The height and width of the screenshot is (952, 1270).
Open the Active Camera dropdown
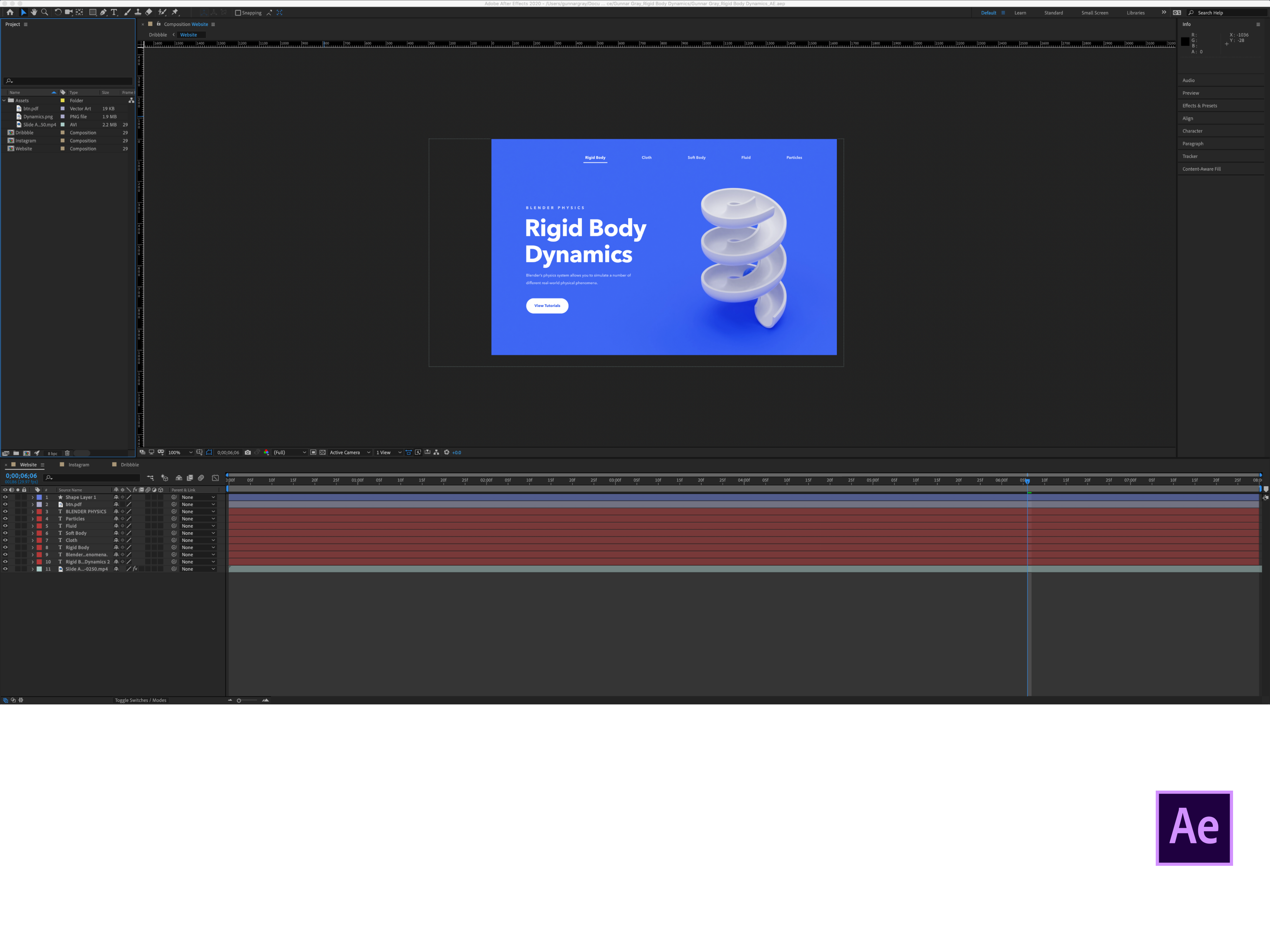coord(350,452)
